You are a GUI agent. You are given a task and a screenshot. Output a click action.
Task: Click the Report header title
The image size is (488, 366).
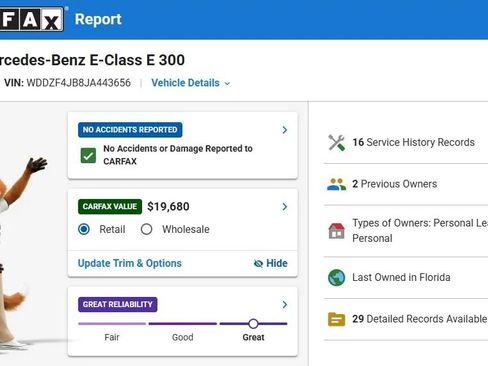pos(98,19)
